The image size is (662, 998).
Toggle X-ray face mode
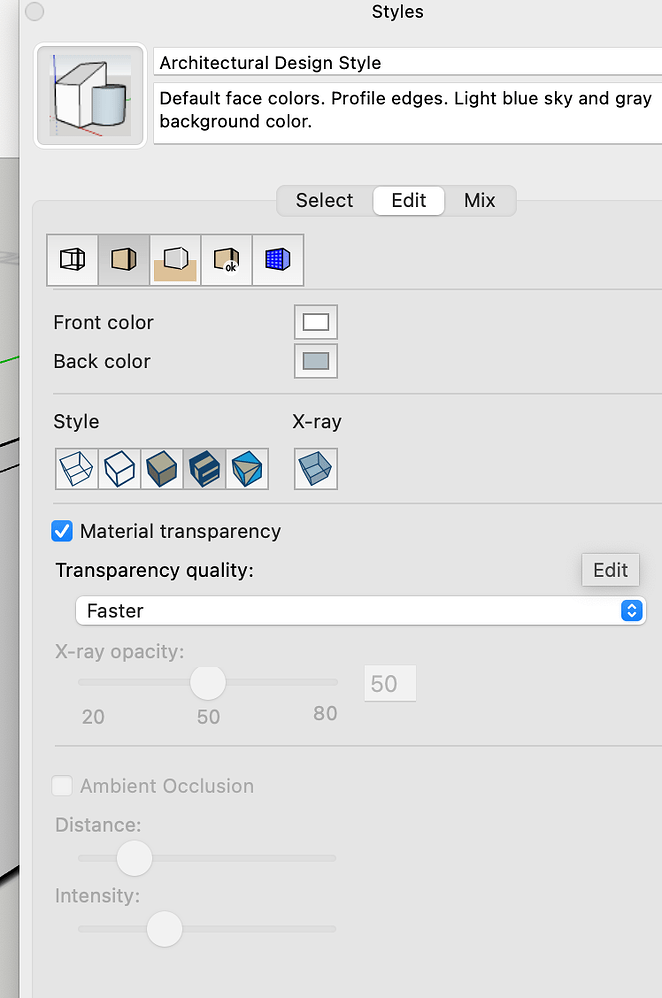[x=316, y=468]
